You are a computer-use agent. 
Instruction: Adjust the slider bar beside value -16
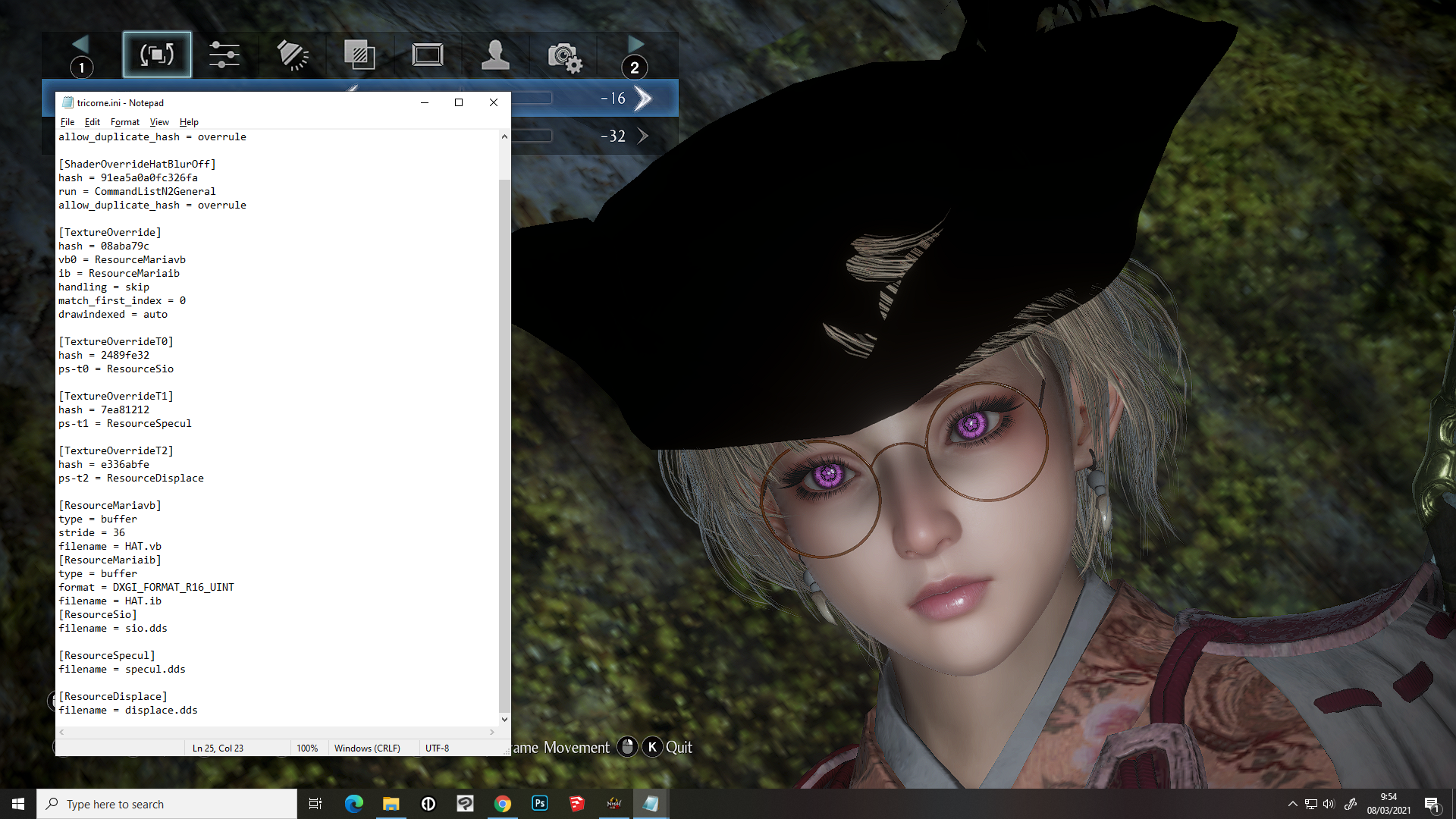click(x=532, y=98)
